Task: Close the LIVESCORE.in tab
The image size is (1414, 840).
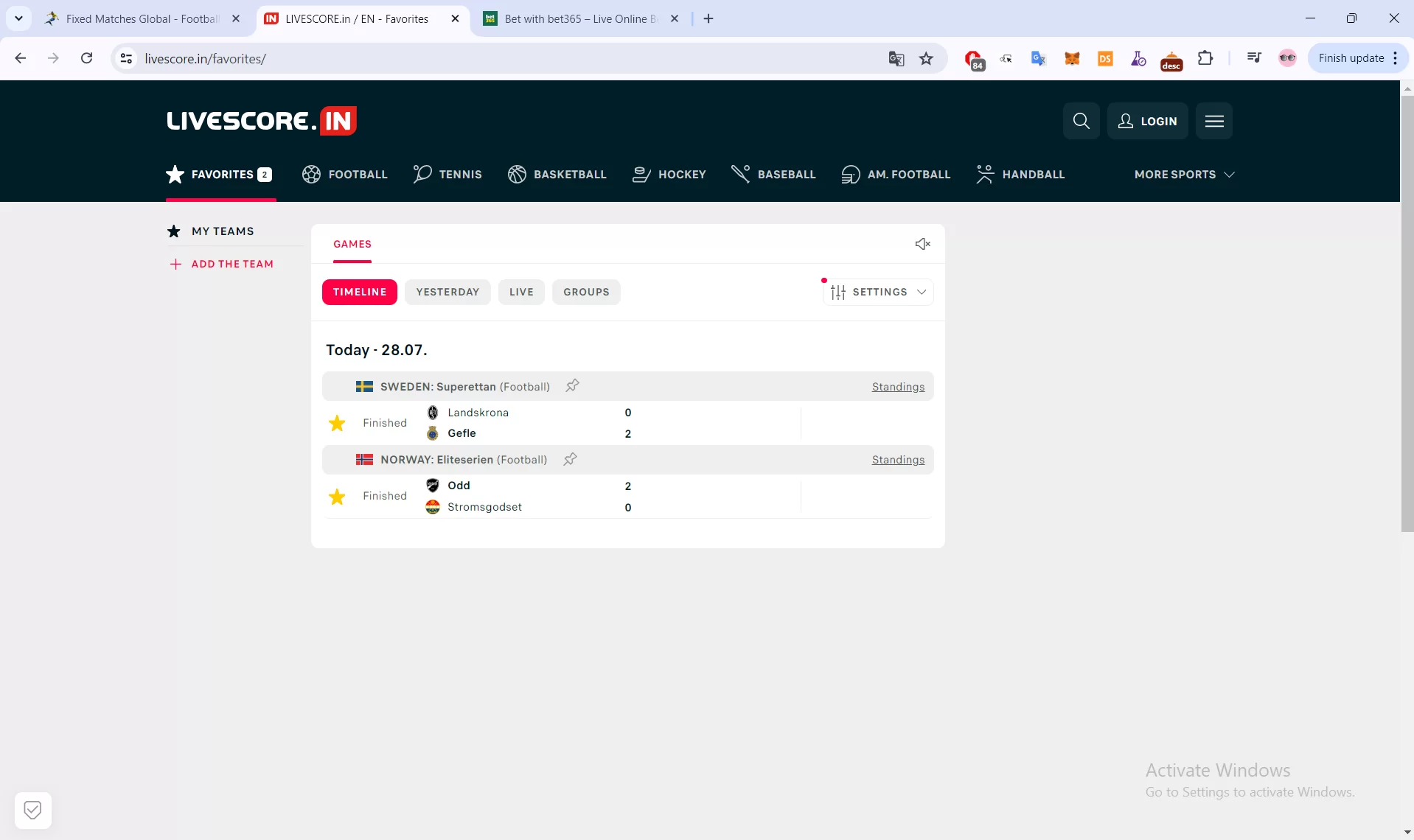Action: coord(455,18)
